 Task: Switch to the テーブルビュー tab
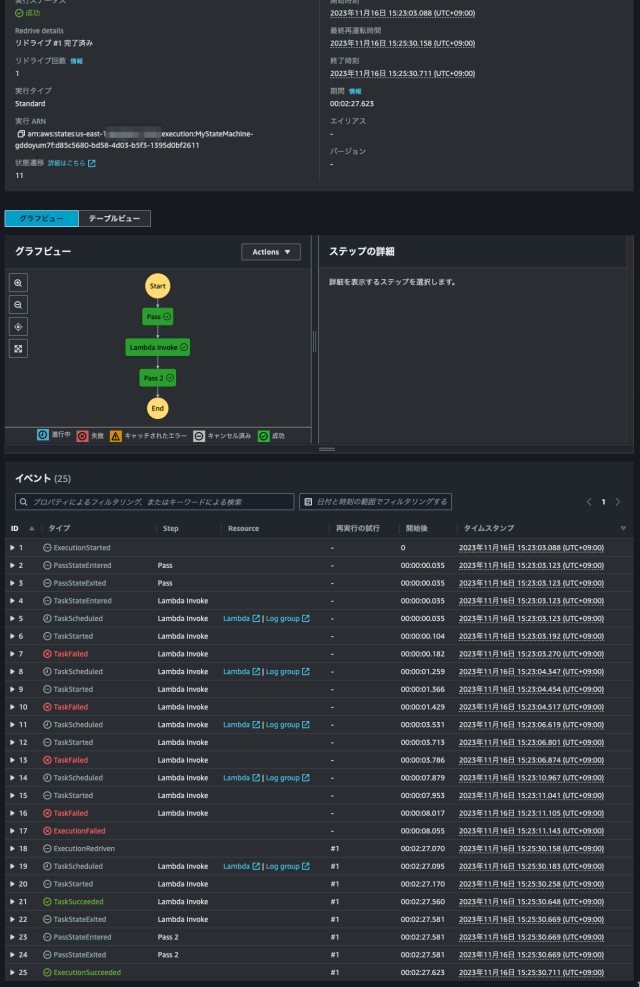(x=114, y=218)
